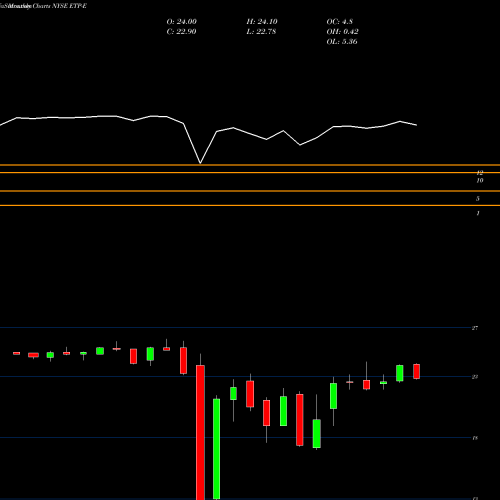The width and height of the screenshot is (500, 500).
Task: Select the high value H: 24.10
Action: pyautogui.click(x=262, y=22)
